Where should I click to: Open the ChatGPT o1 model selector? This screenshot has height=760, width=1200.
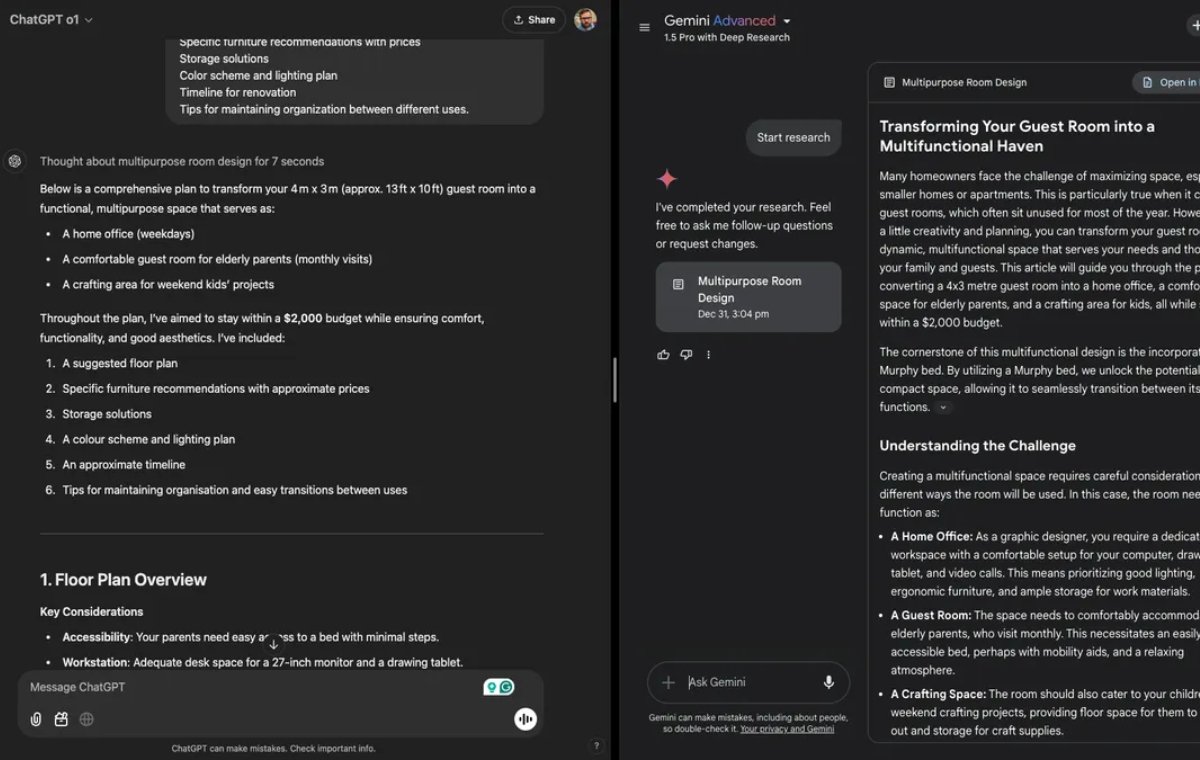click(x=51, y=20)
